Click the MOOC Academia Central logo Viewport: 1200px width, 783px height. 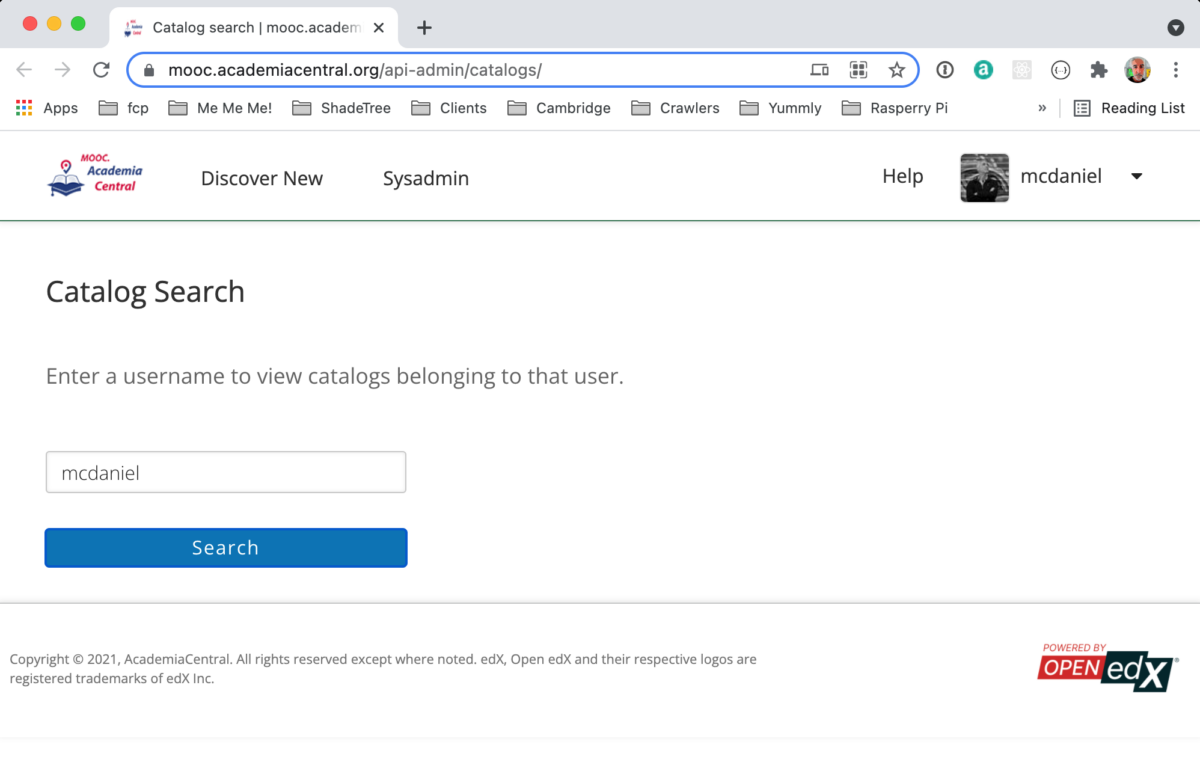(94, 176)
